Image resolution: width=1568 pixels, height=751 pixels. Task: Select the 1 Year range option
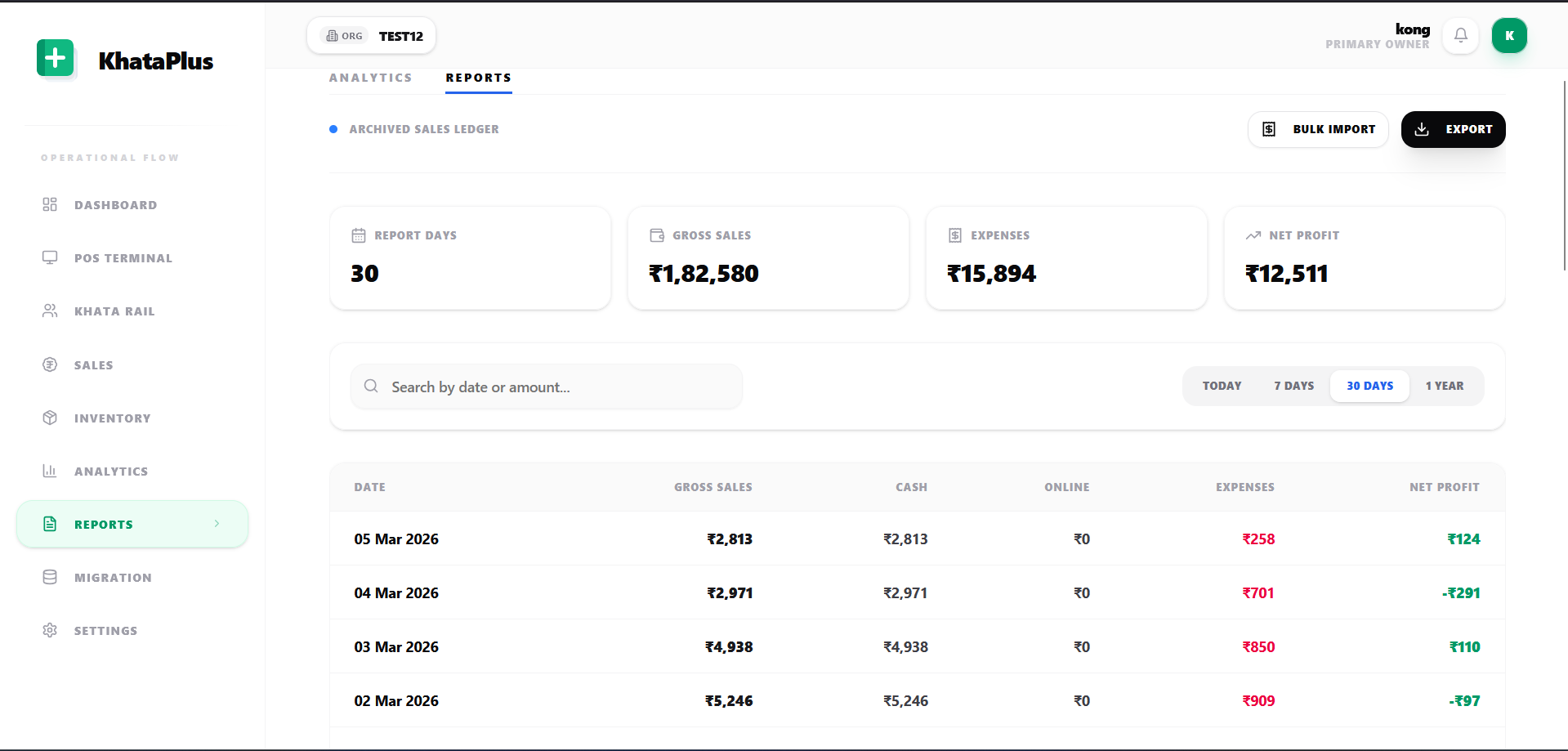click(1445, 386)
